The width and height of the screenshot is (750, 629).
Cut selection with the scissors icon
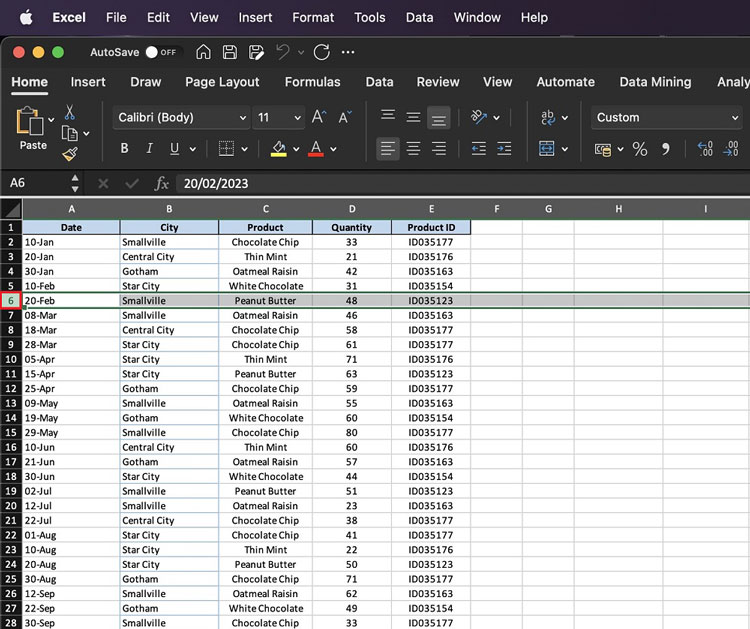70,112
